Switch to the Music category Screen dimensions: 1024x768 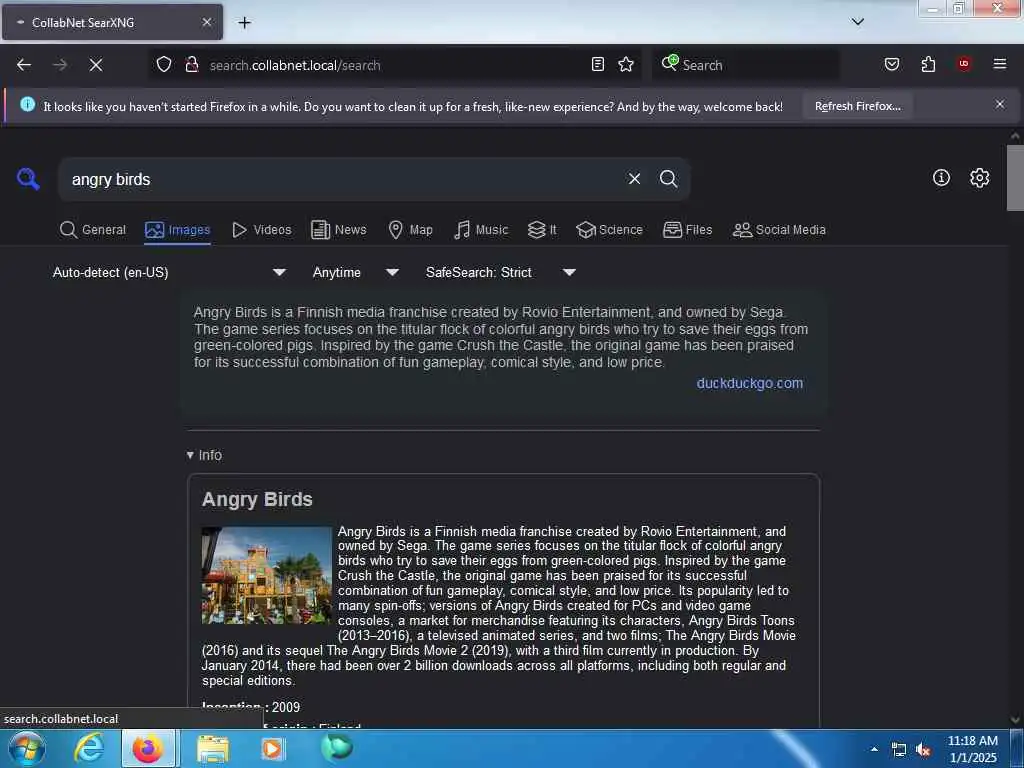[x=481, y=230]
